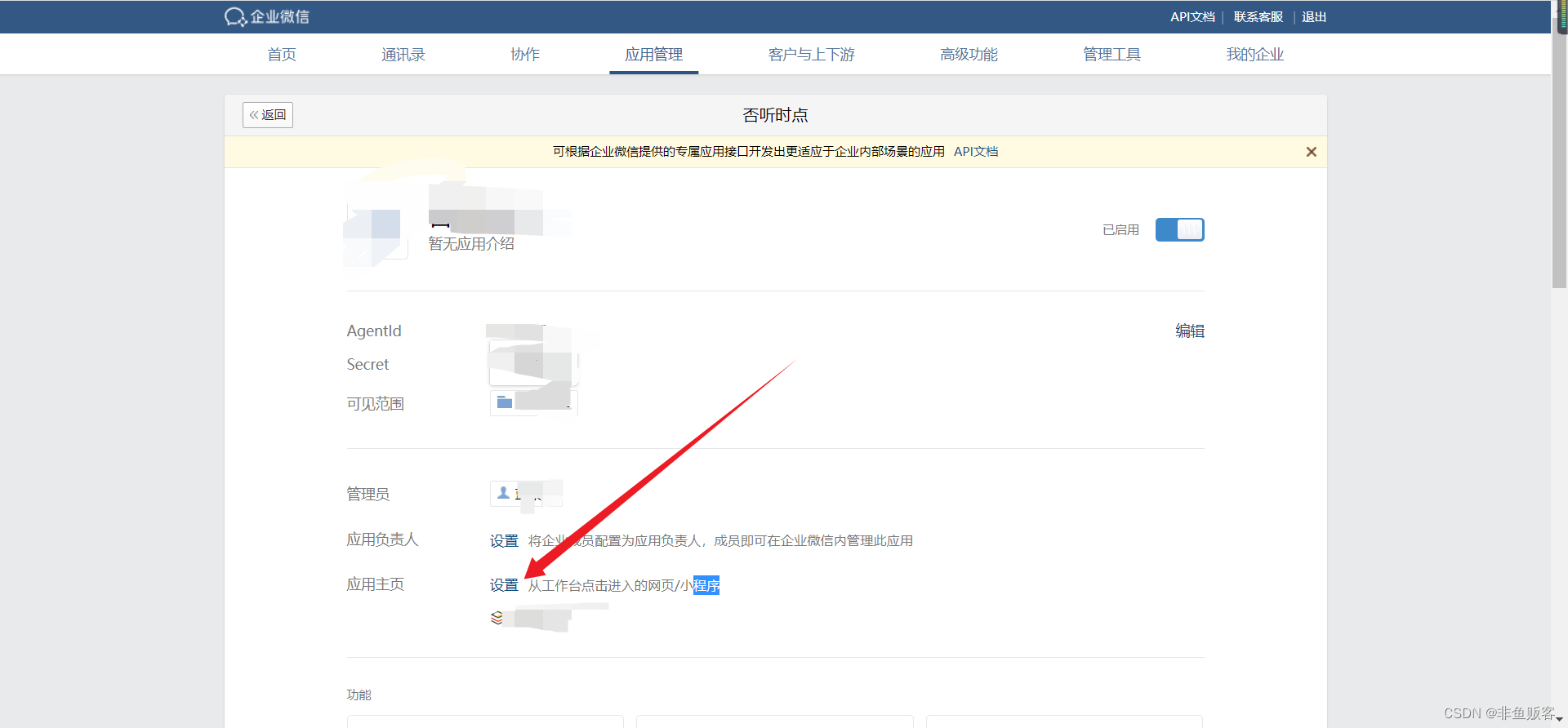Switch to the 协作 tab

(x=524, y=55)
